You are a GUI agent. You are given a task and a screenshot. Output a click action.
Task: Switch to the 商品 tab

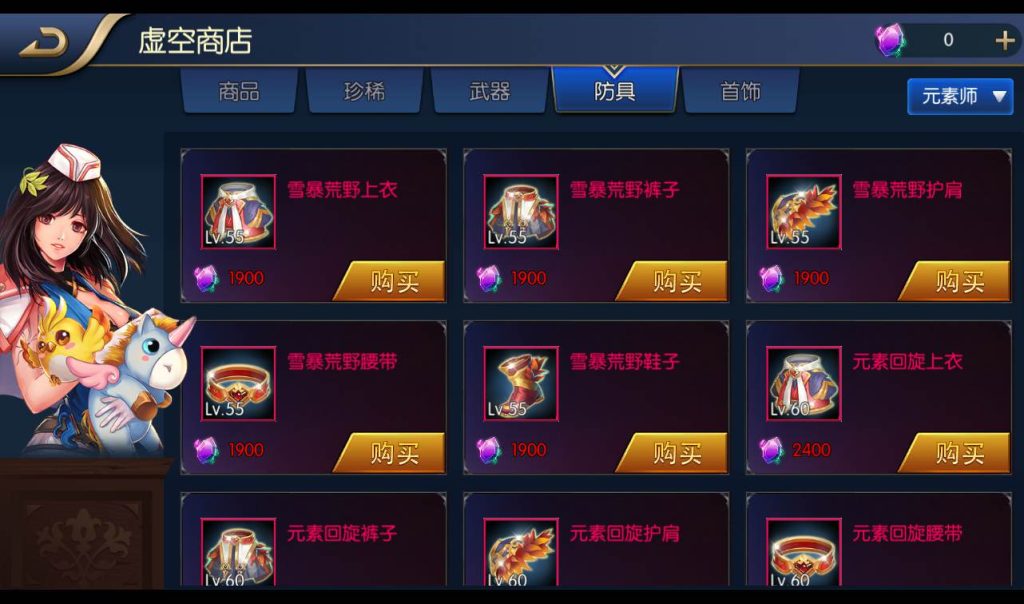[239, 91]
